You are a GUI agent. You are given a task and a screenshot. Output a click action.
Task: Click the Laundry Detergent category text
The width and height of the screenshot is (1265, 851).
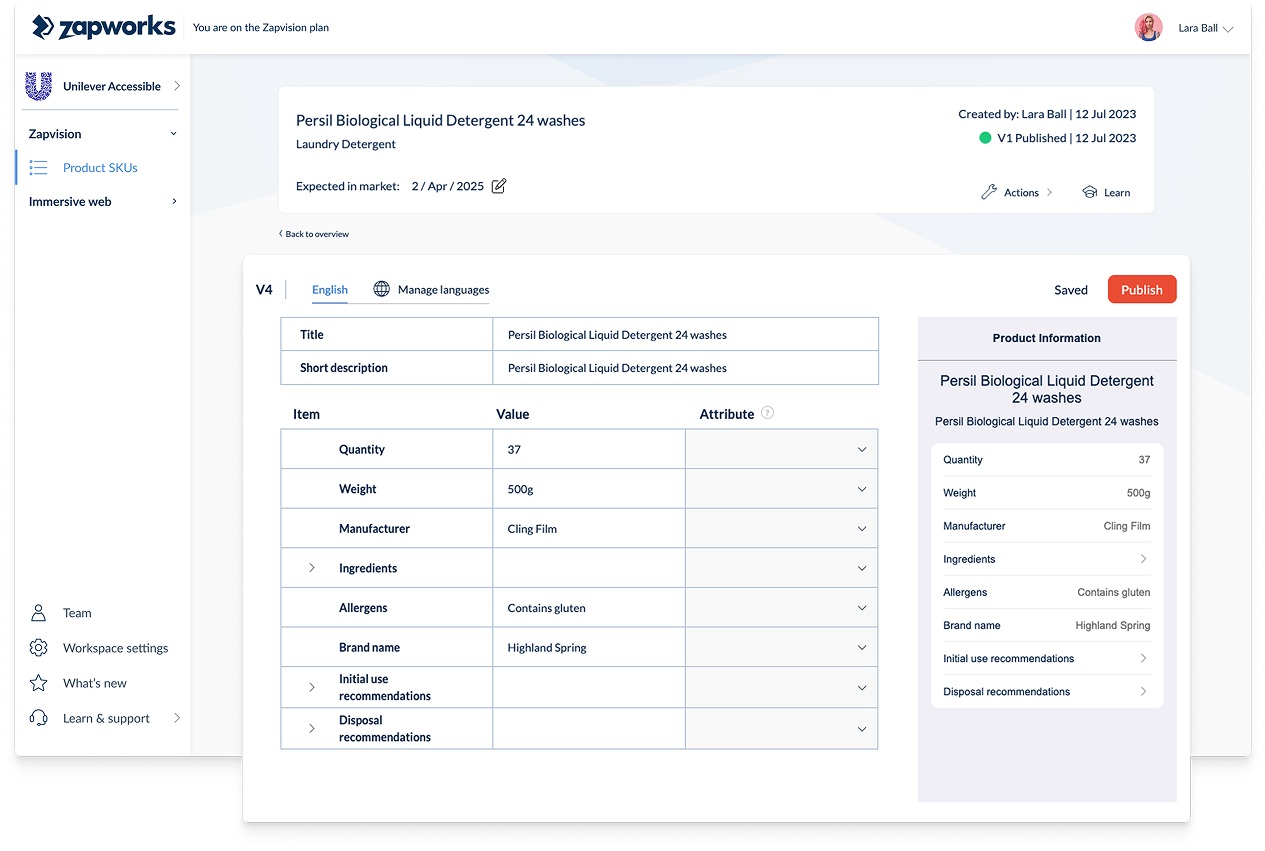tap(346, 144)
